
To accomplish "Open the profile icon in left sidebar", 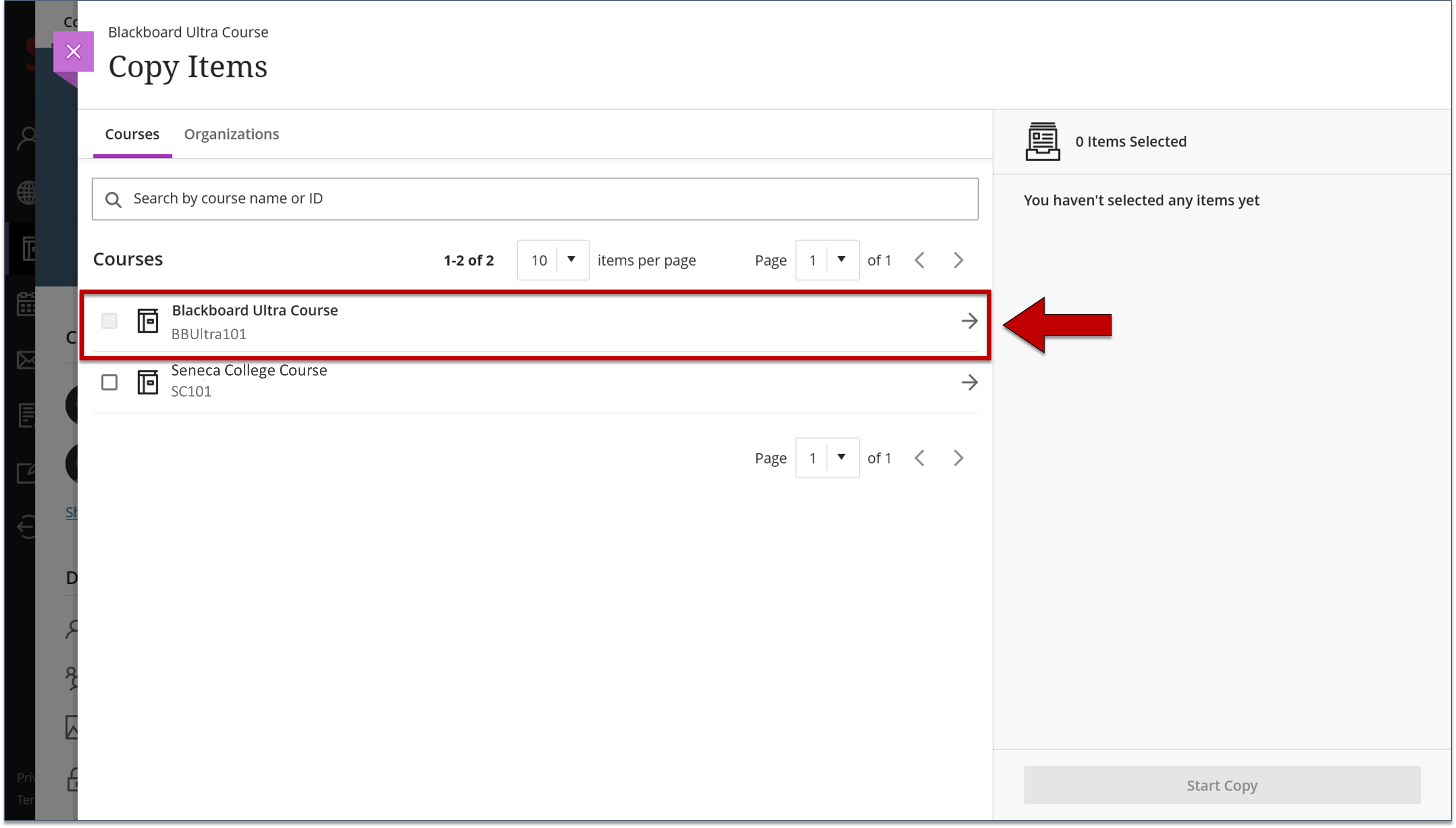I will (26, 138).
